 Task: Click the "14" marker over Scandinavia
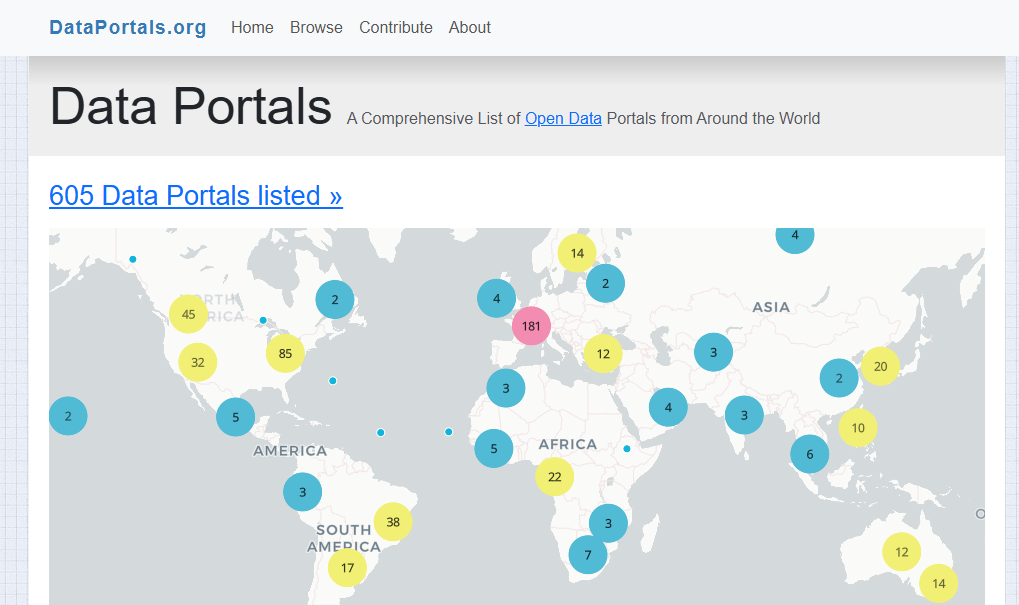coord(576,253)
